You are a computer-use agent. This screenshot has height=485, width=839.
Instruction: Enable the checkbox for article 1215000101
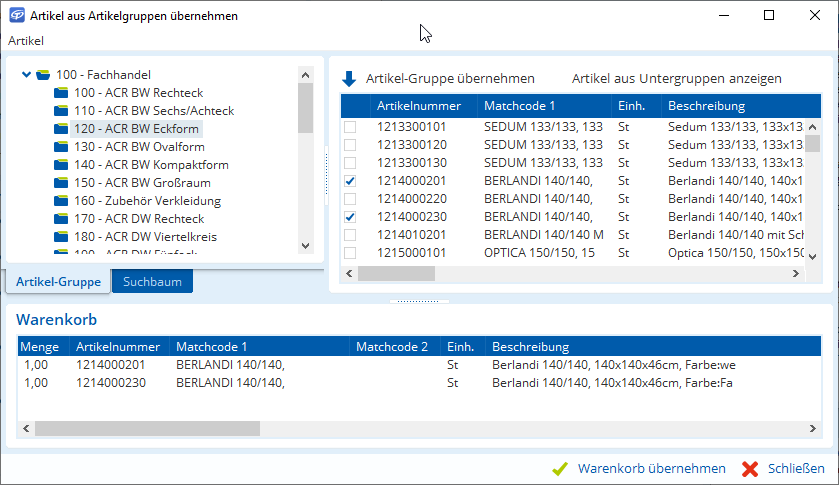click(350, 253)
